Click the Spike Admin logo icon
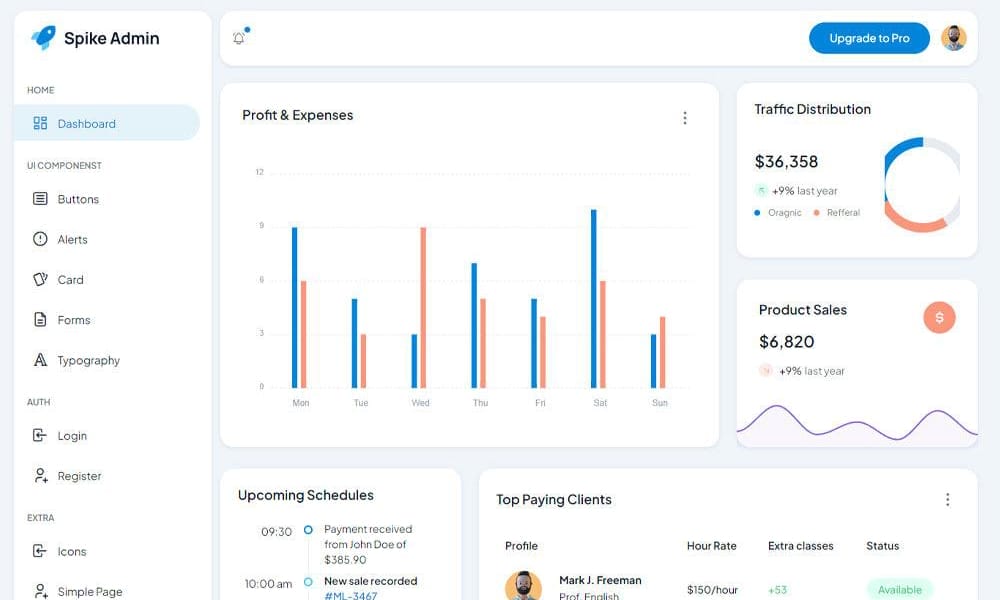Viewport: 1000px width, 600px height. [x=41, y=36]
